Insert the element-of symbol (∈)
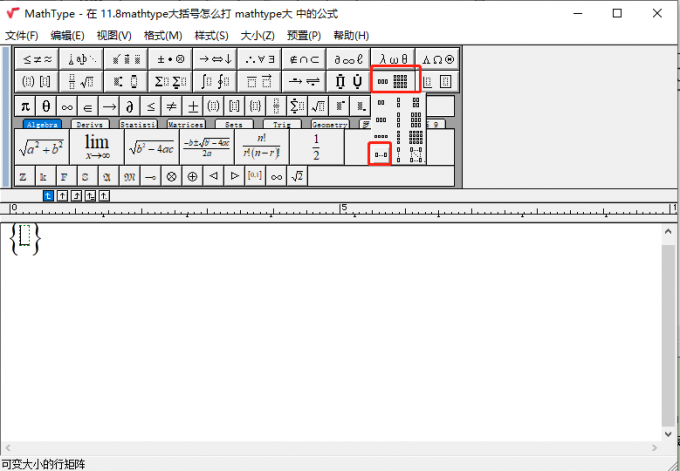Viewport: 680px width, 471px height. coord(88,105)
